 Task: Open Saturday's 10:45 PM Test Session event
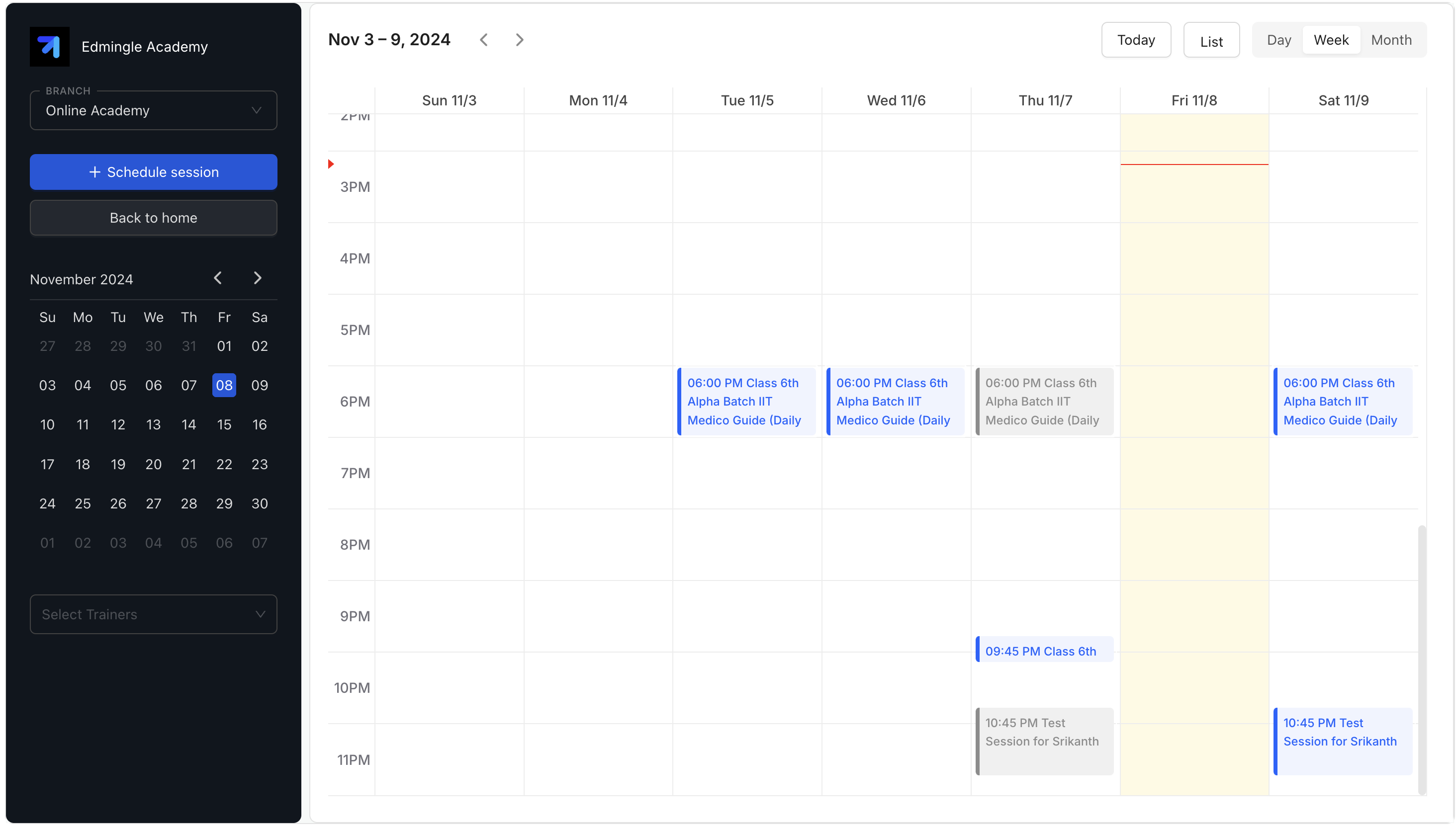[1342, 741]
